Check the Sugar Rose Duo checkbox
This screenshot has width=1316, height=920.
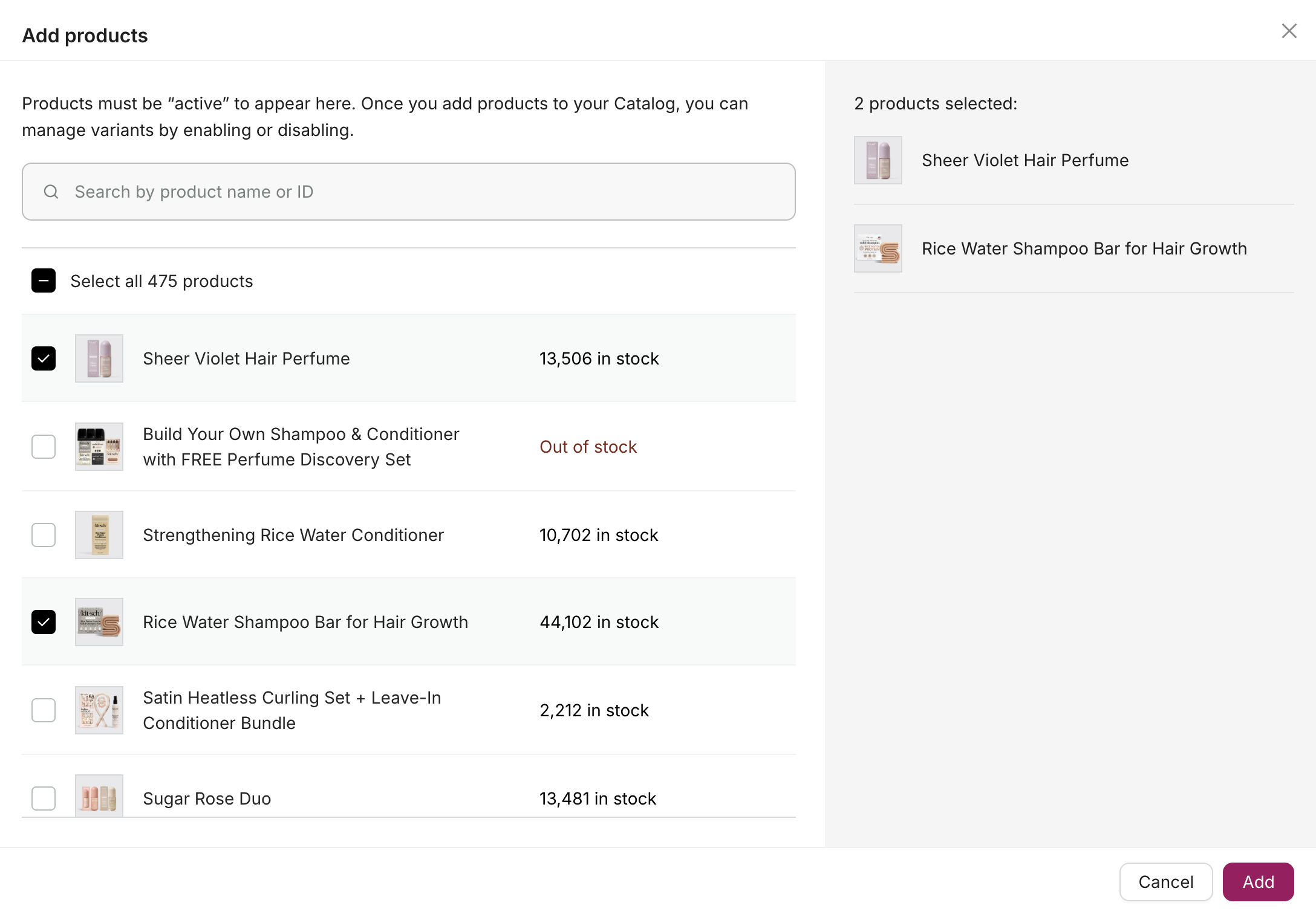[44, 798]
